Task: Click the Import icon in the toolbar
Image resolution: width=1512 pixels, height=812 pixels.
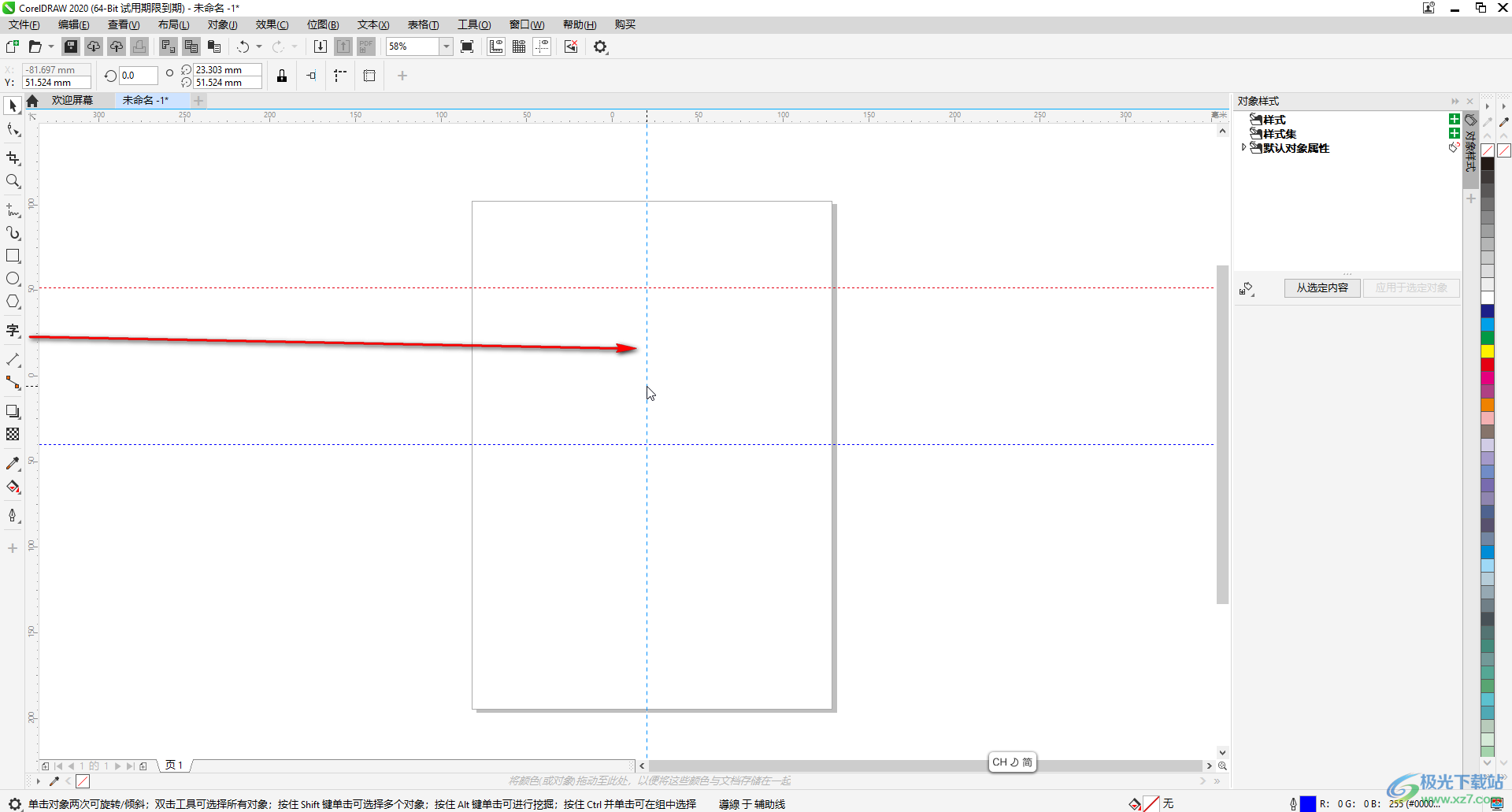Action: point(320,46)
